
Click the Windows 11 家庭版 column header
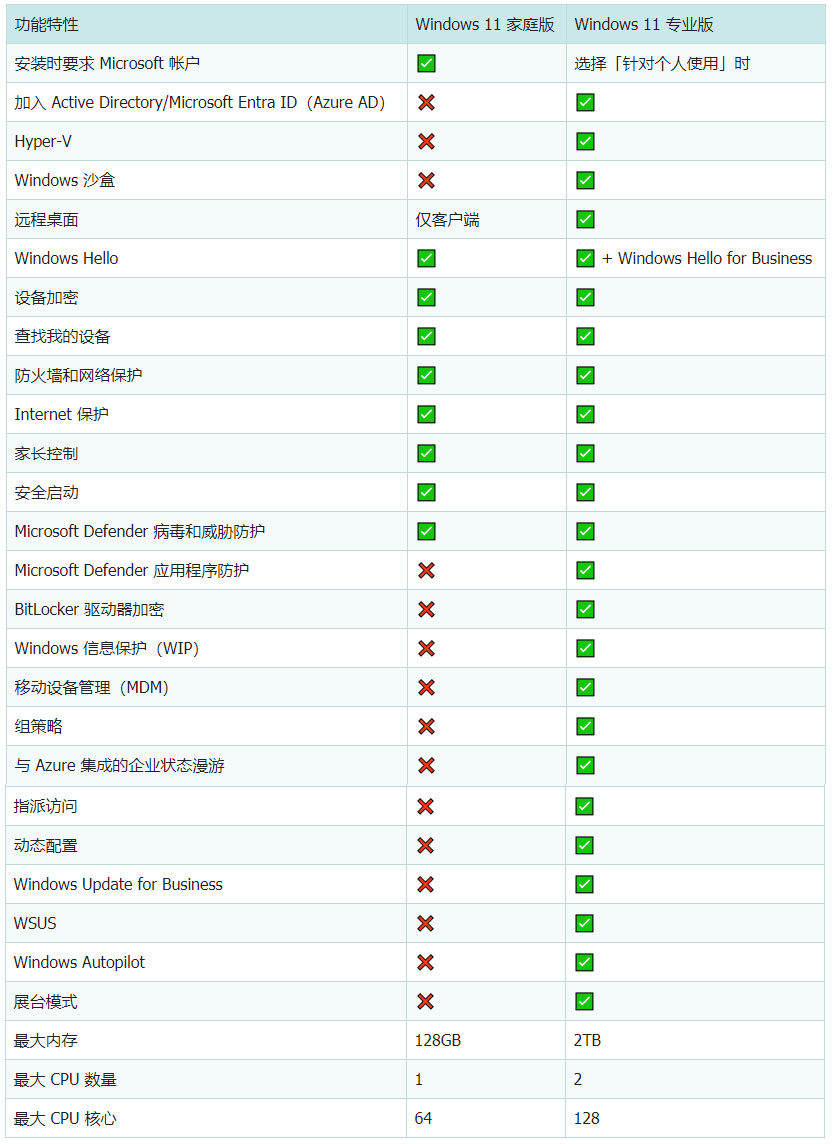[x=485, y=24]
